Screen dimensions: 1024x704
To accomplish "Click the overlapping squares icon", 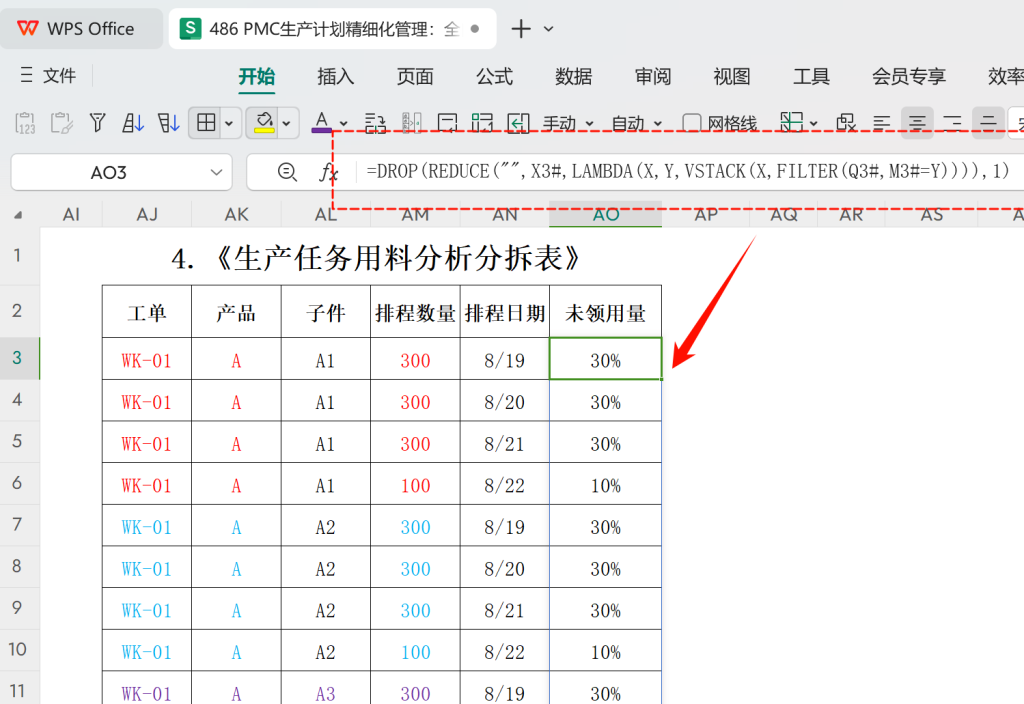I will click(846, 123).
